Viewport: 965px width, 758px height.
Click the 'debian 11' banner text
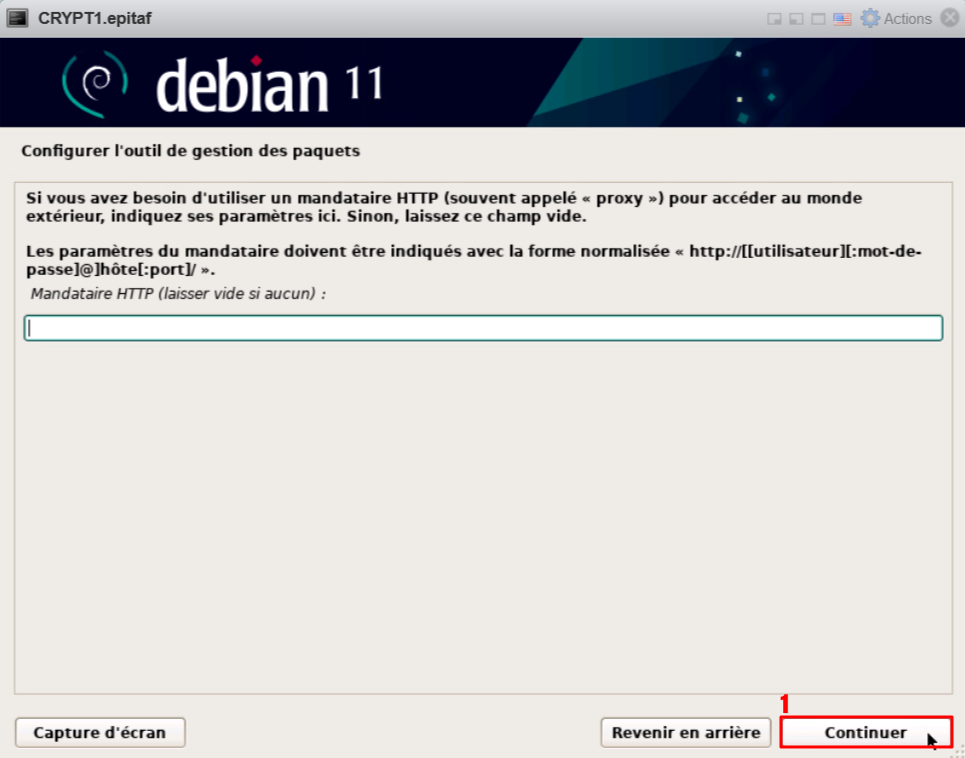tap(270, 86)
